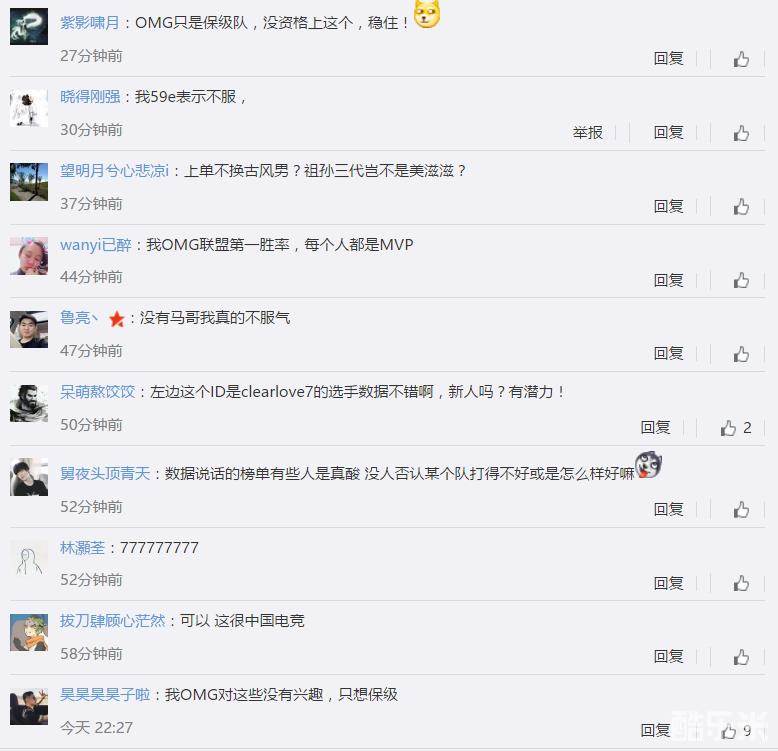
Task: Open wanyi已醉's avatar picture
Action: click(x=29, y=255)
